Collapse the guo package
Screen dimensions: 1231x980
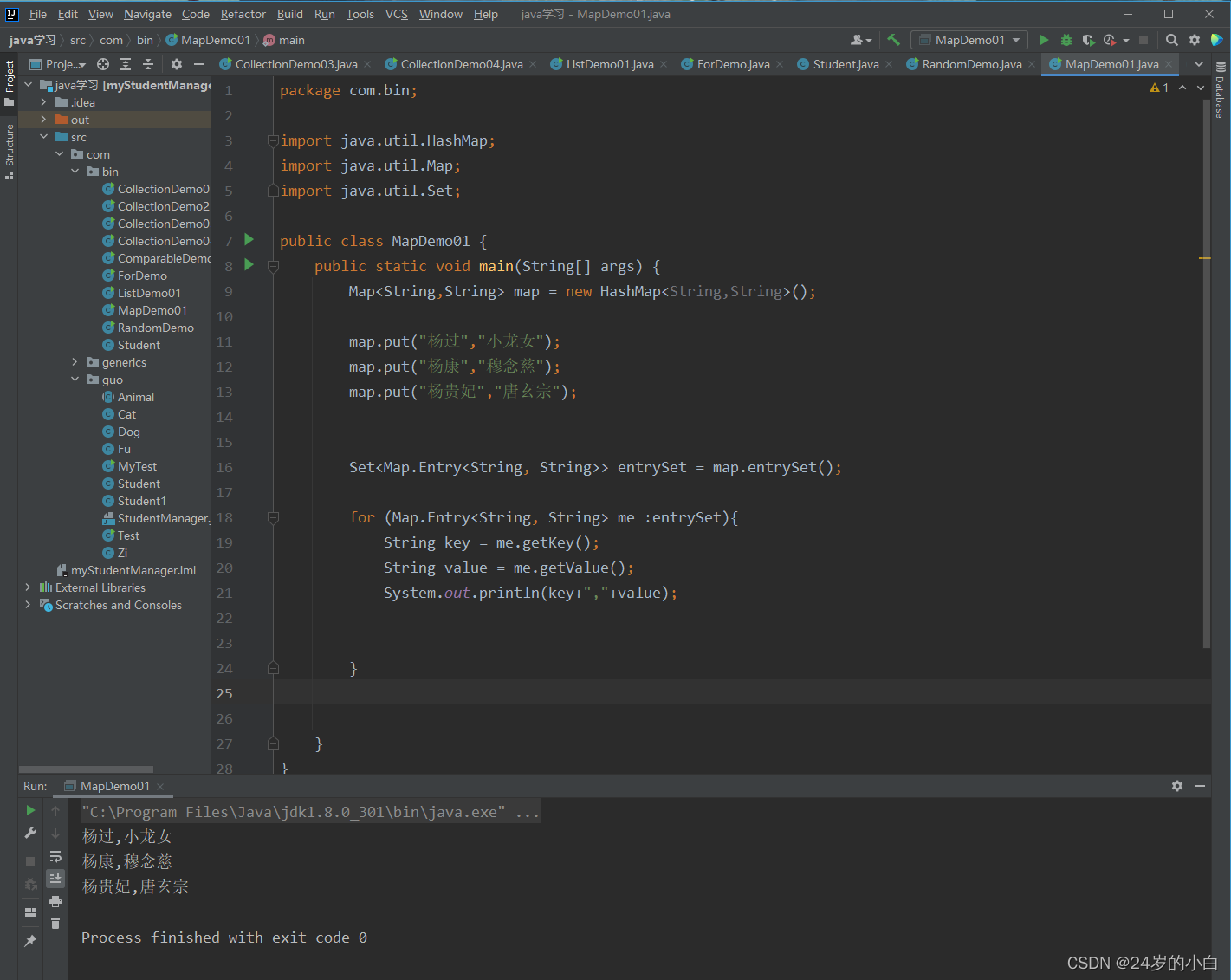pos(75,380)
